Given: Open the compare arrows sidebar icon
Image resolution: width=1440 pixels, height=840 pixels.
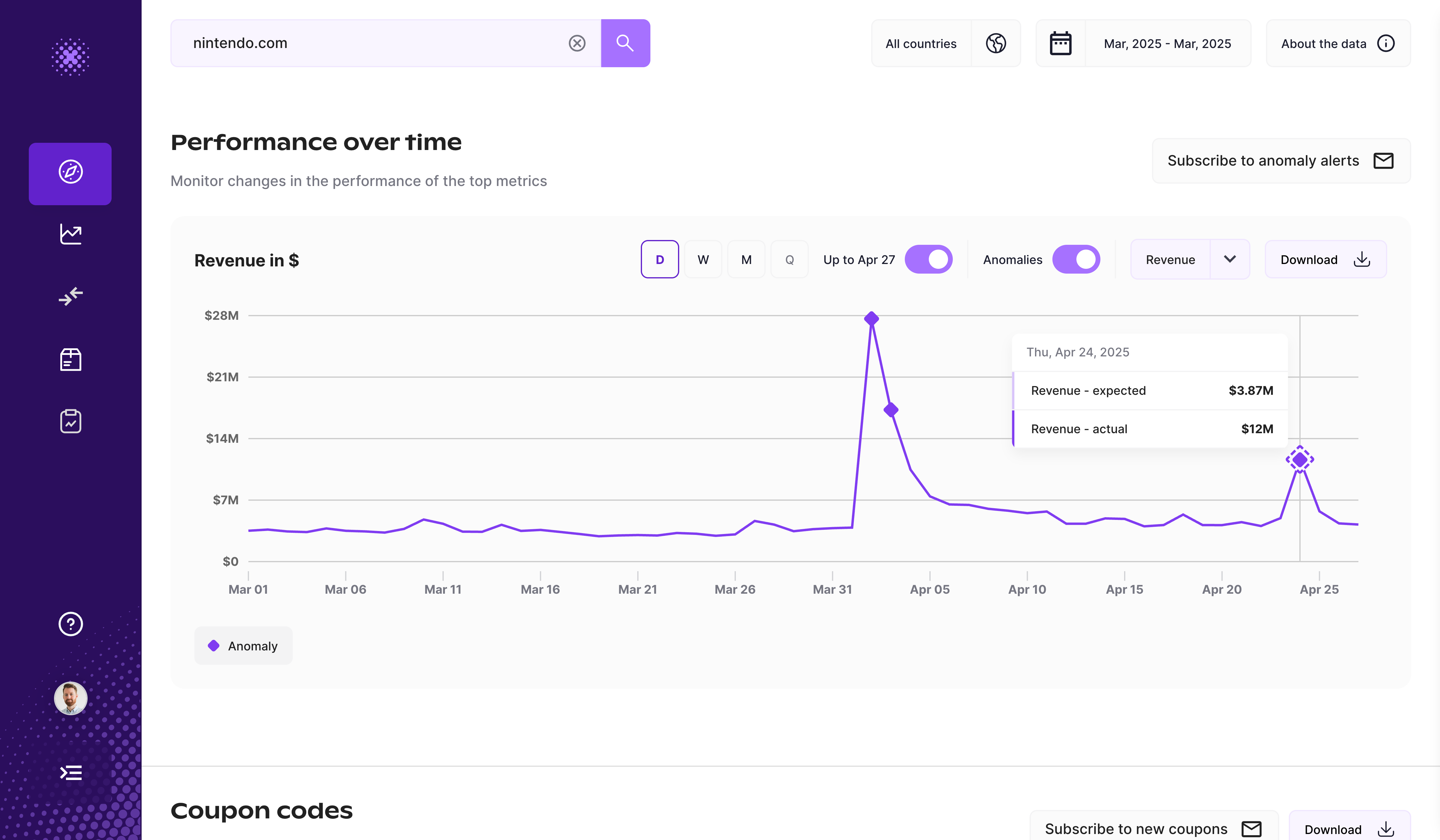Looking at the screenshot, I should pyautogui.click(x=70, y=297).
